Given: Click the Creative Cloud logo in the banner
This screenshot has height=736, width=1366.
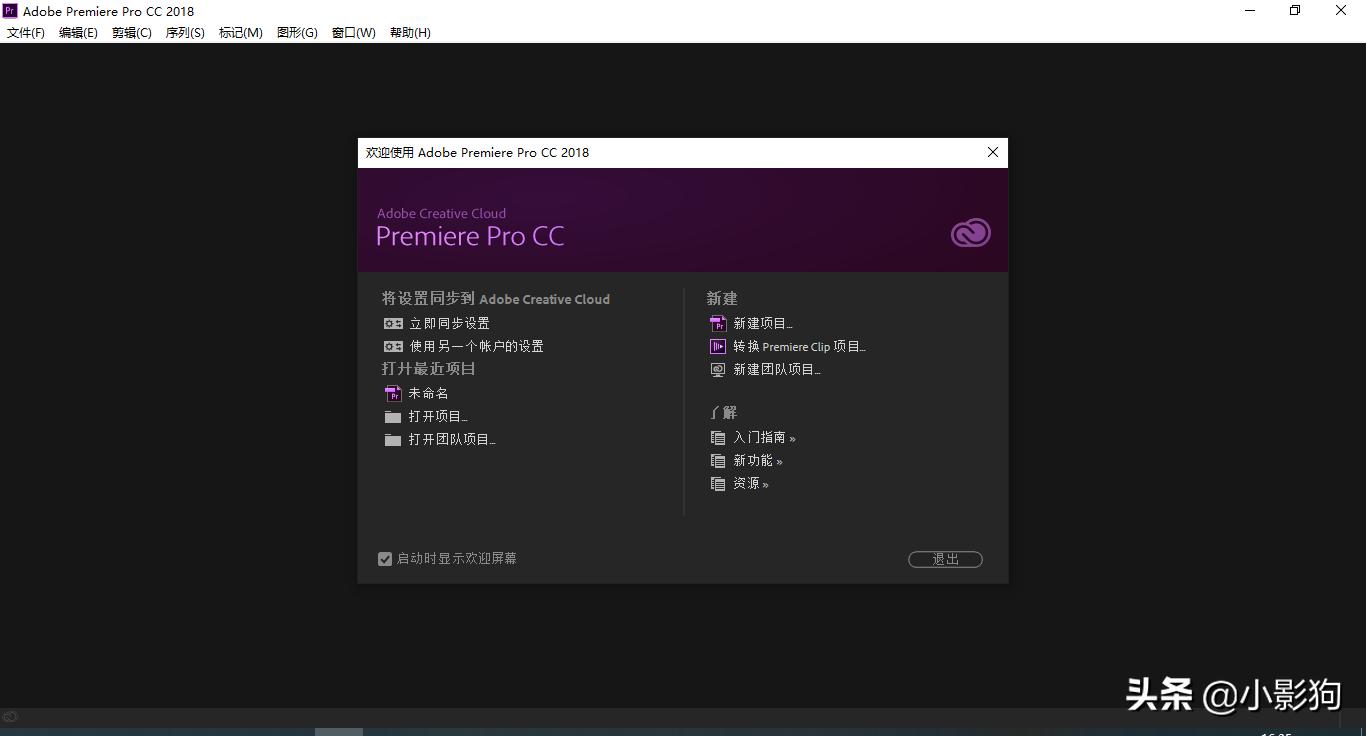Looking at the screenshot, I should (x=969, y=232).
